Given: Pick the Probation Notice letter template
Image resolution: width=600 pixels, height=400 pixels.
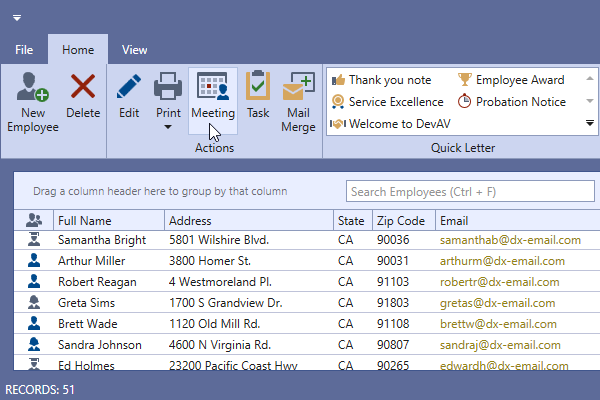Looking at the screenshot, I should coord(511,102).
